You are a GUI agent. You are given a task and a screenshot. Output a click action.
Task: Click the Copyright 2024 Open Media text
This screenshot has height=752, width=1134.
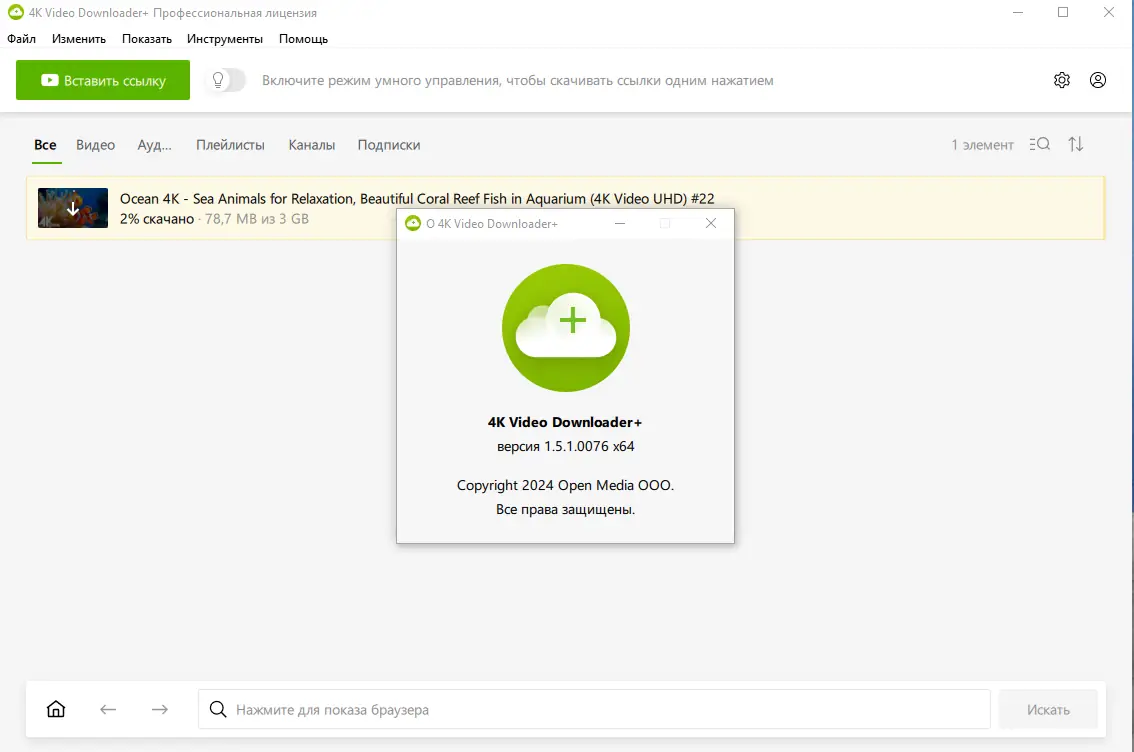tap(566, 485)
